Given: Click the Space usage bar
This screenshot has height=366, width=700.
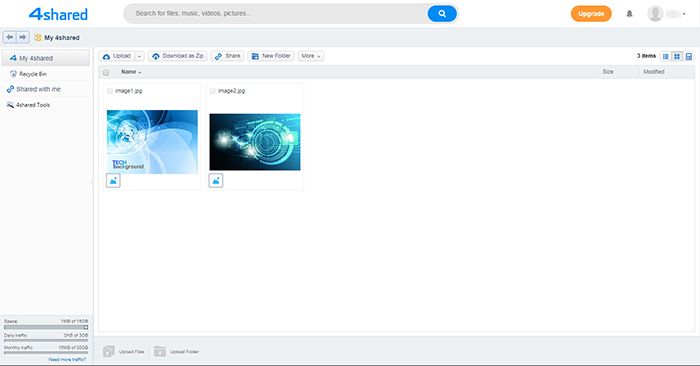Looking at the screenshot, I should tap(46, 327).
